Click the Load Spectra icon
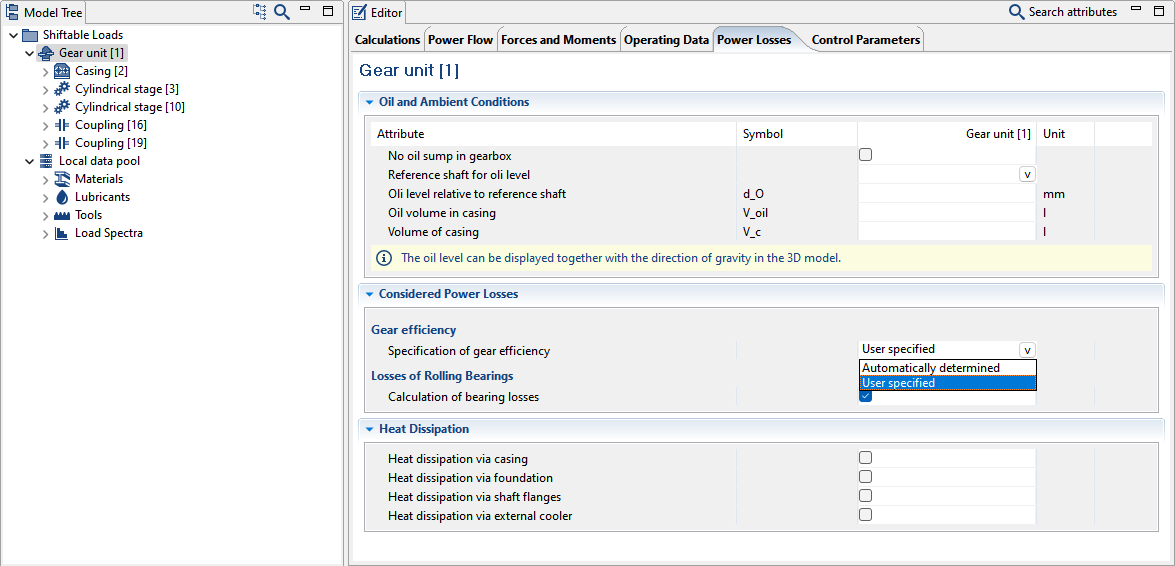 (x=62, y=232)
